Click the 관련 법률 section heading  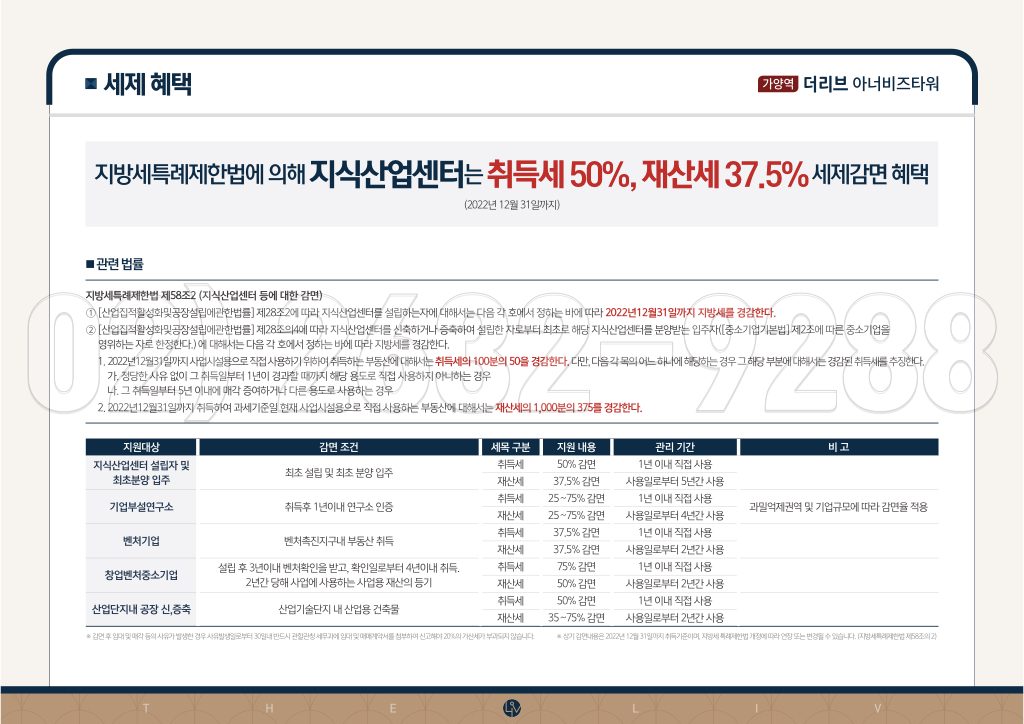tap(114, 264)
